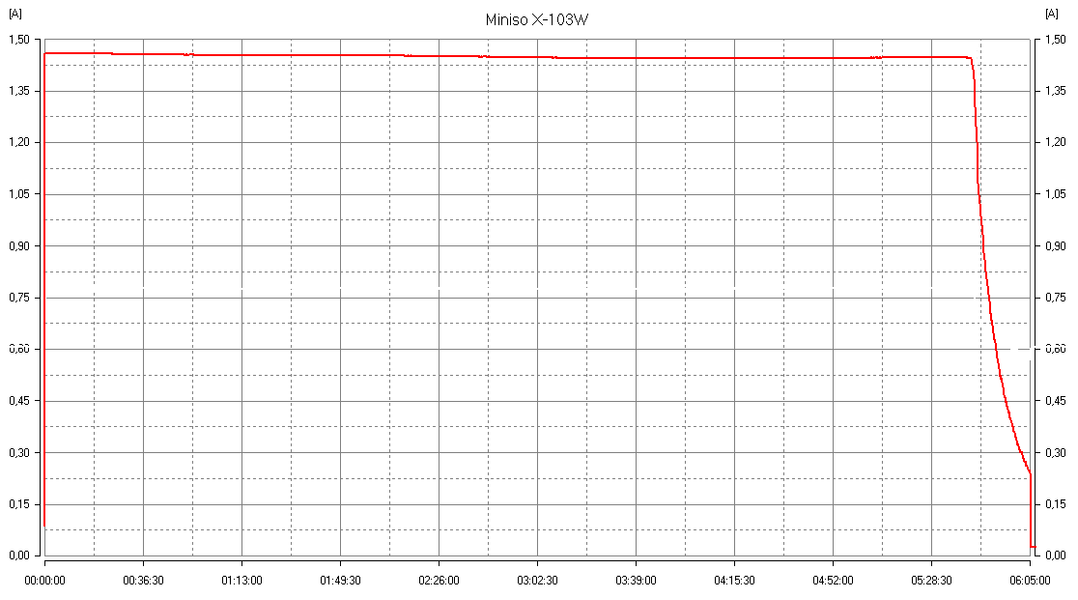Click the 1,50 value on left axis
Image resolution: width=1078 pixels, height=600 pixels.
(19, 40)
